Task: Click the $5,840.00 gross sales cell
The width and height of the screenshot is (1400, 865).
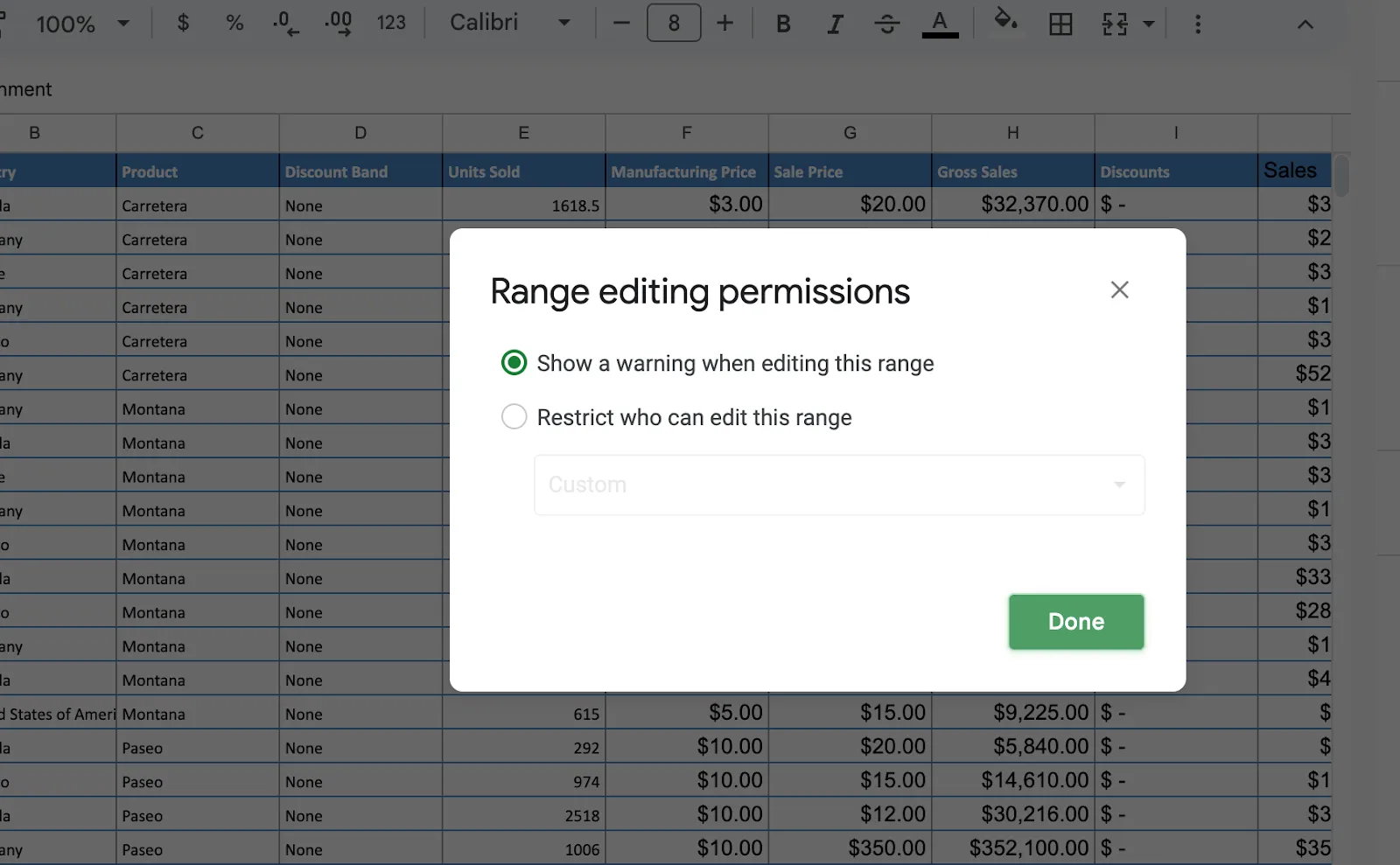Action: pyautogui.click(x=1012, y=747)
